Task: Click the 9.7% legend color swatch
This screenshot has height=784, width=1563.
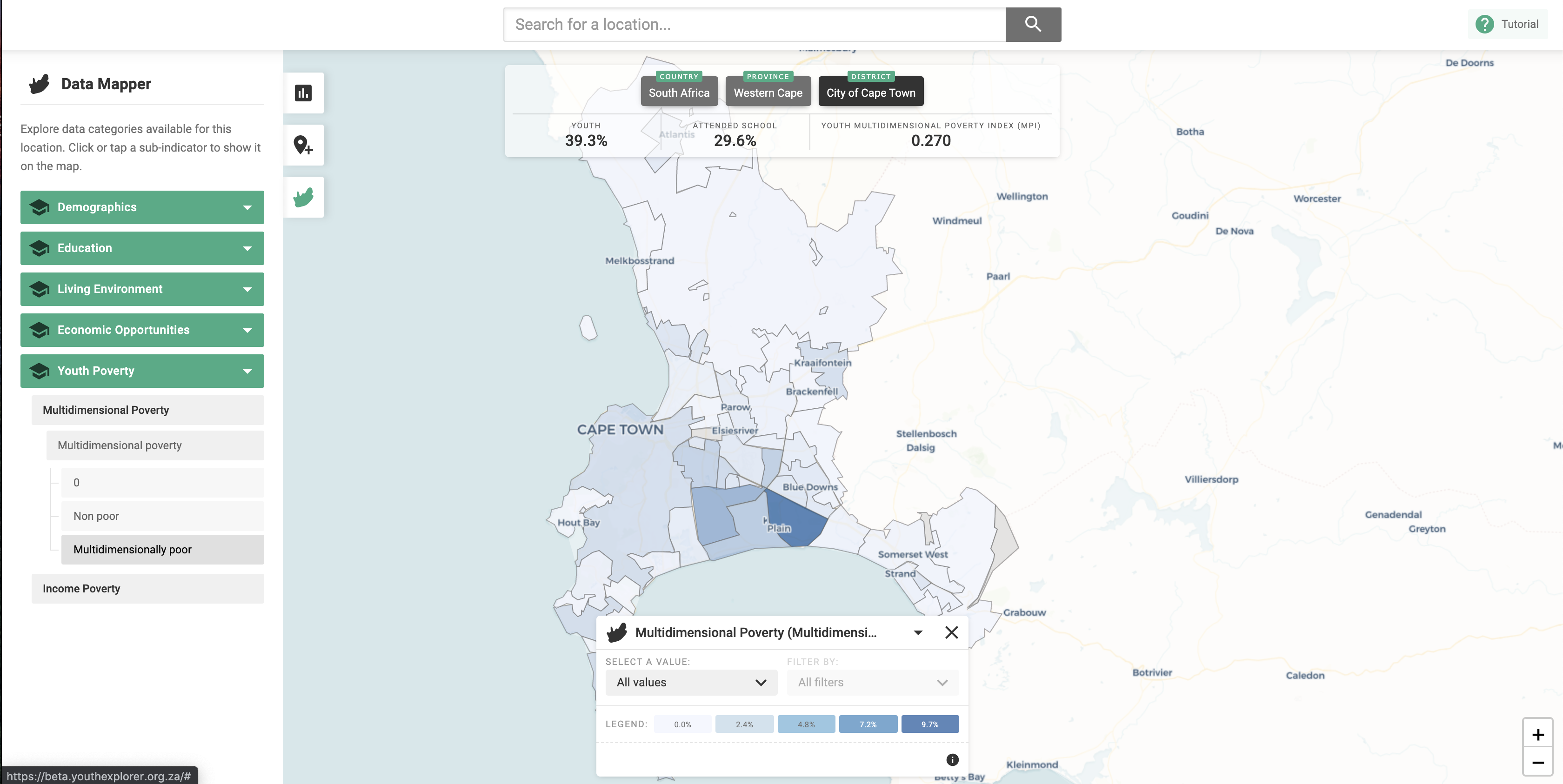Action: pos(929,724)
